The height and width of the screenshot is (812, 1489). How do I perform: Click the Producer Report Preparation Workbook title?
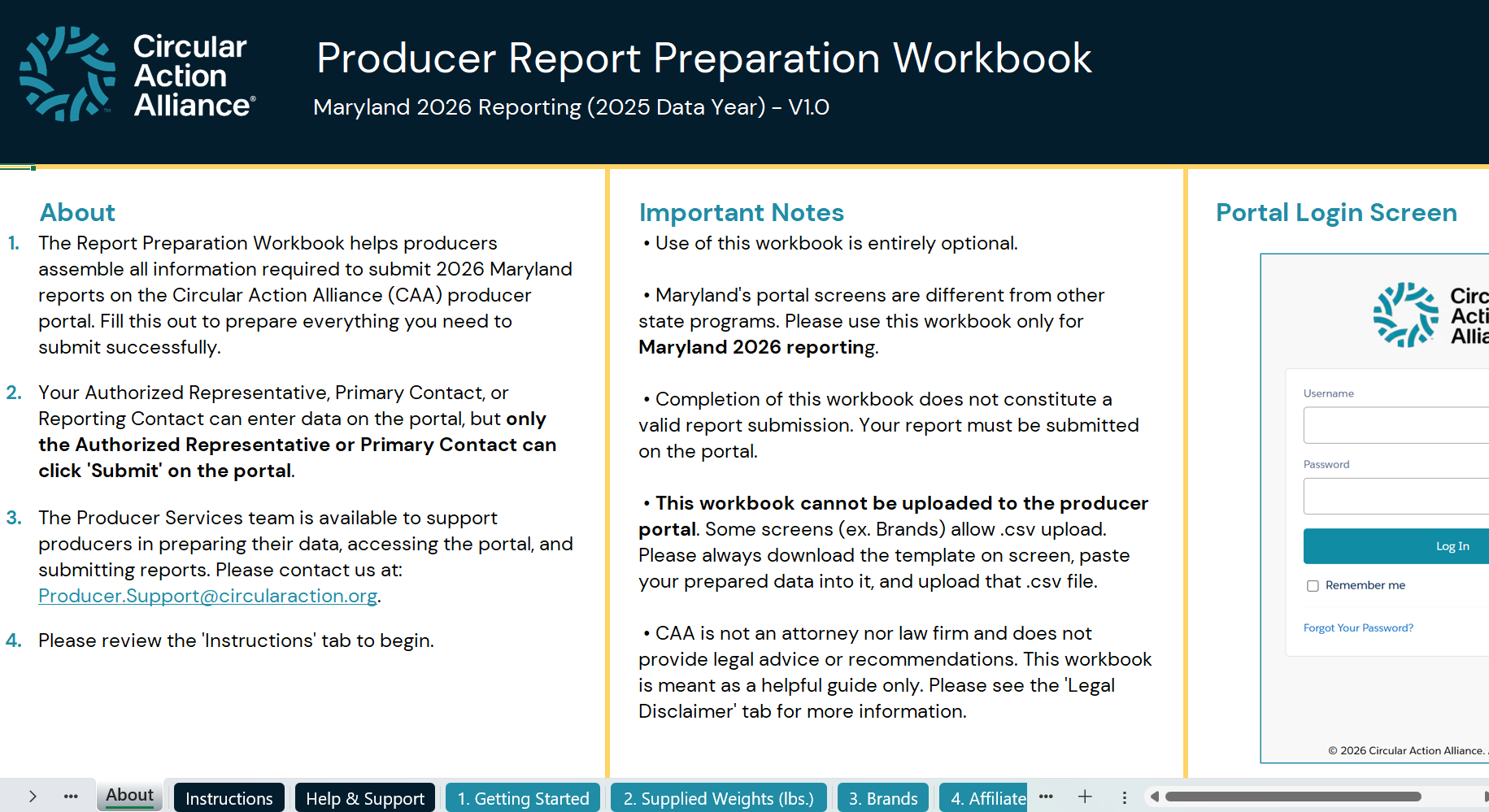pyautogui.click(x=704, y=59)
